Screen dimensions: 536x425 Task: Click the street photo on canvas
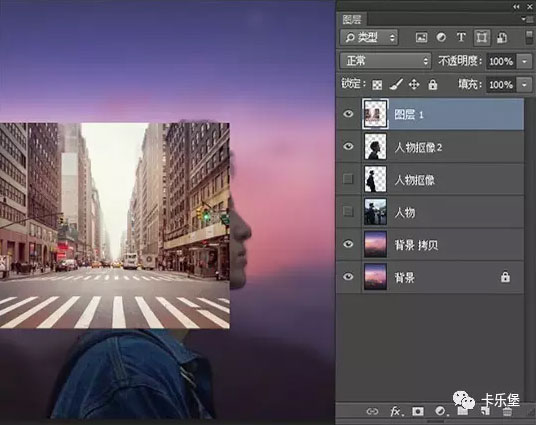(115, 225)
